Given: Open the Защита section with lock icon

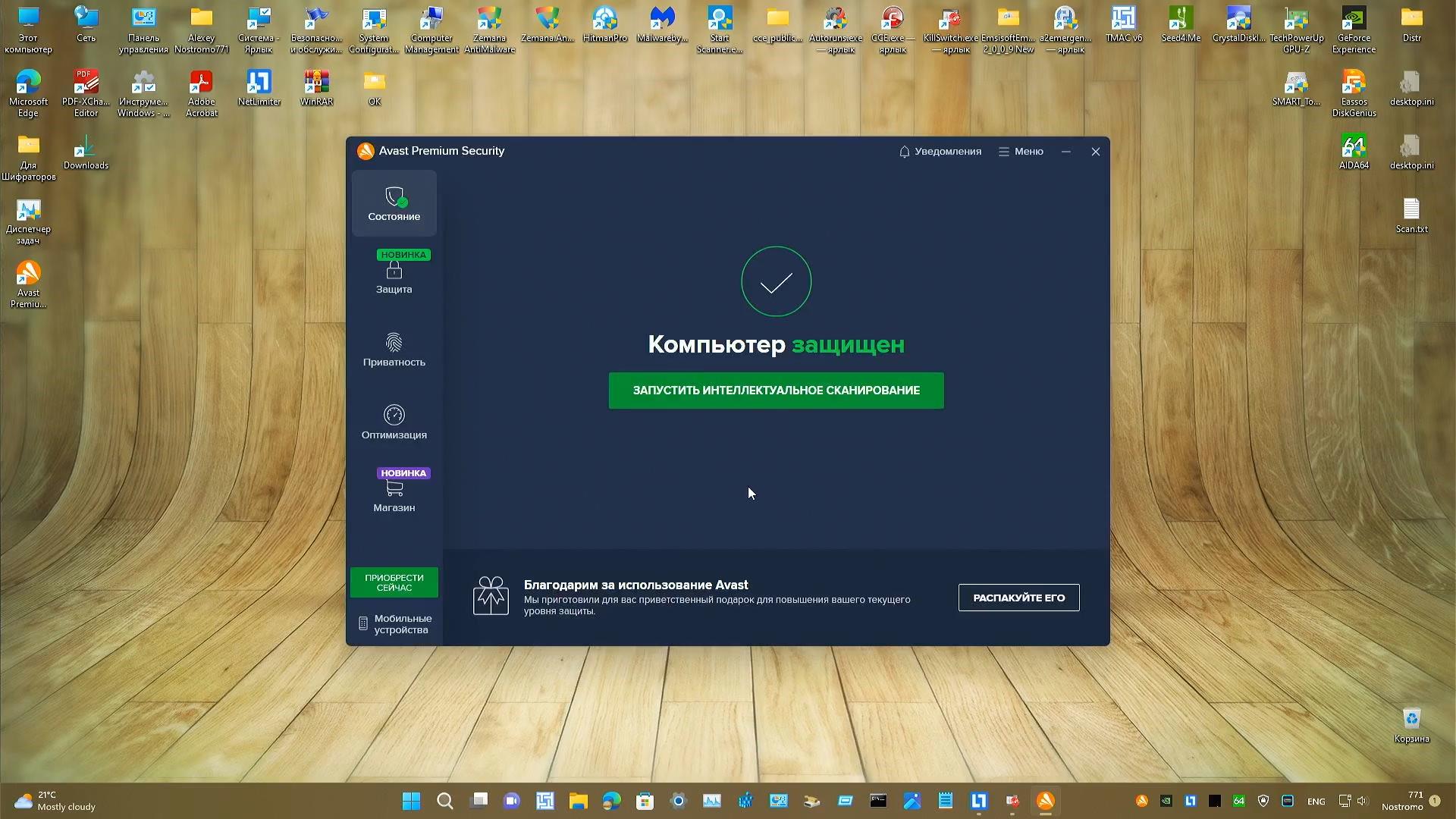Looking at the screenshot, I should (x=394, y=269).
